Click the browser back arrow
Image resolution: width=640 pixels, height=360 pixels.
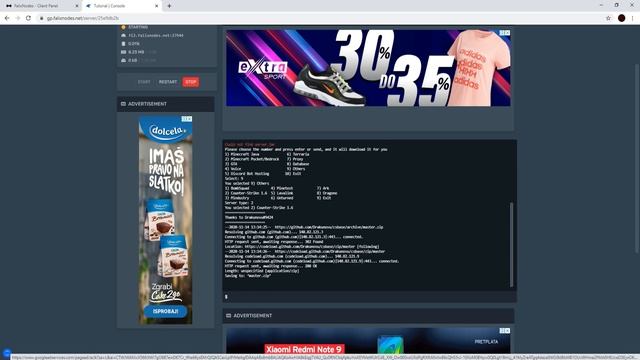(x=7, y=18)
